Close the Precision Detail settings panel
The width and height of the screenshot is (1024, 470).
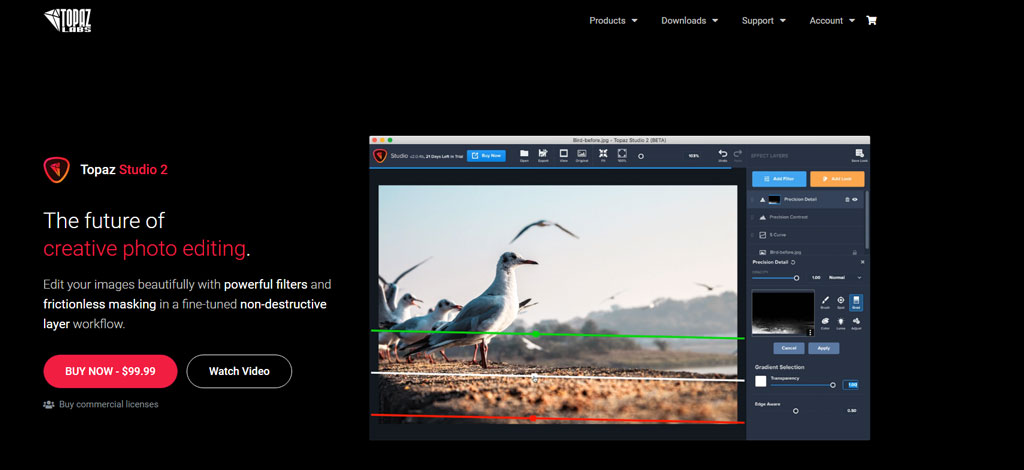[863, 262]
